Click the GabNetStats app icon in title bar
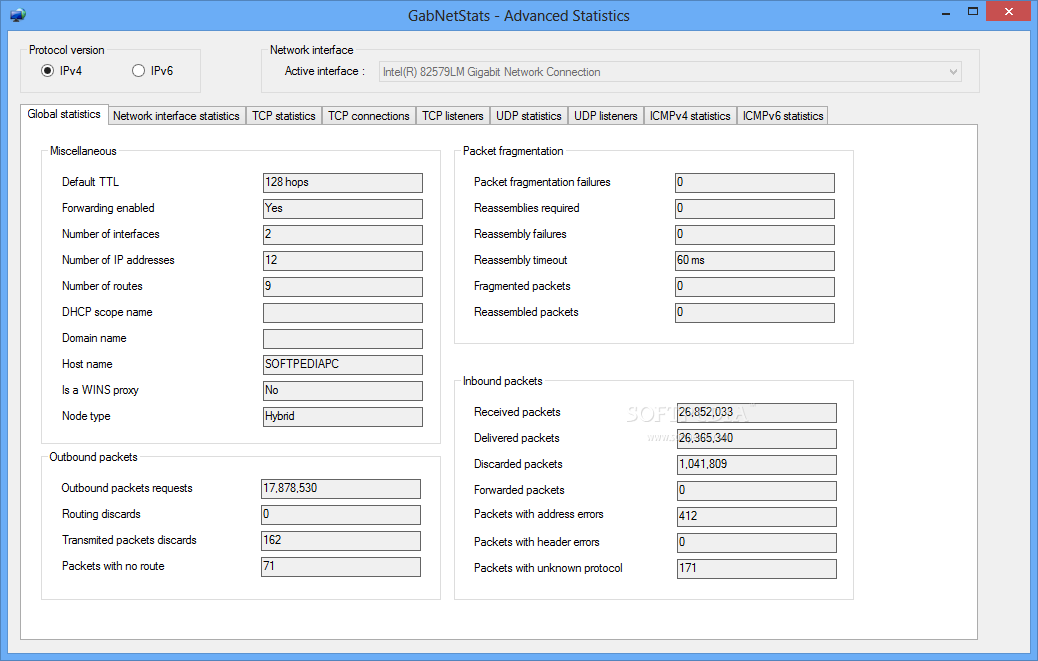The width and height of the screenshot is (1038, 661). tap(18, 15)
